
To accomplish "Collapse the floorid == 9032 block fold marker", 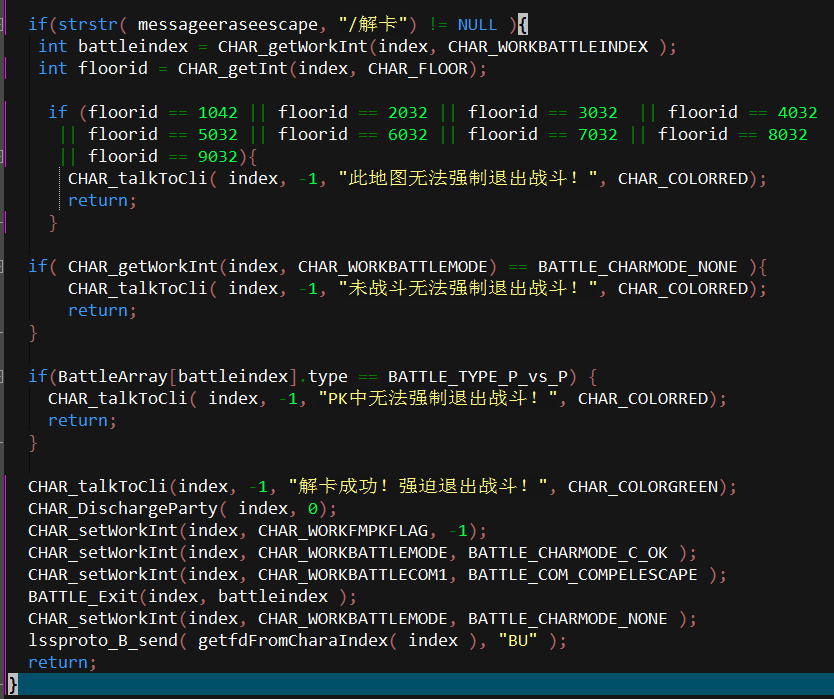I will [x=2, y=156].
